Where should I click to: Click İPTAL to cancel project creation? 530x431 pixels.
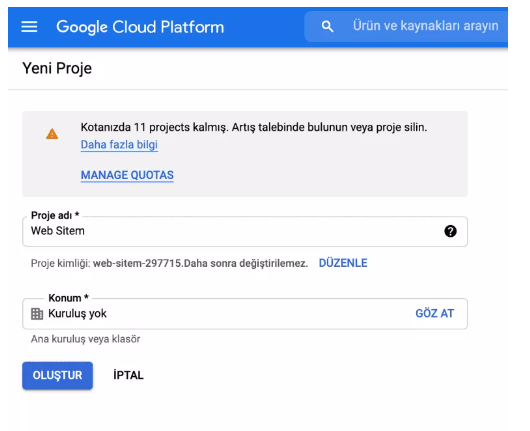(x=128, y=375)
